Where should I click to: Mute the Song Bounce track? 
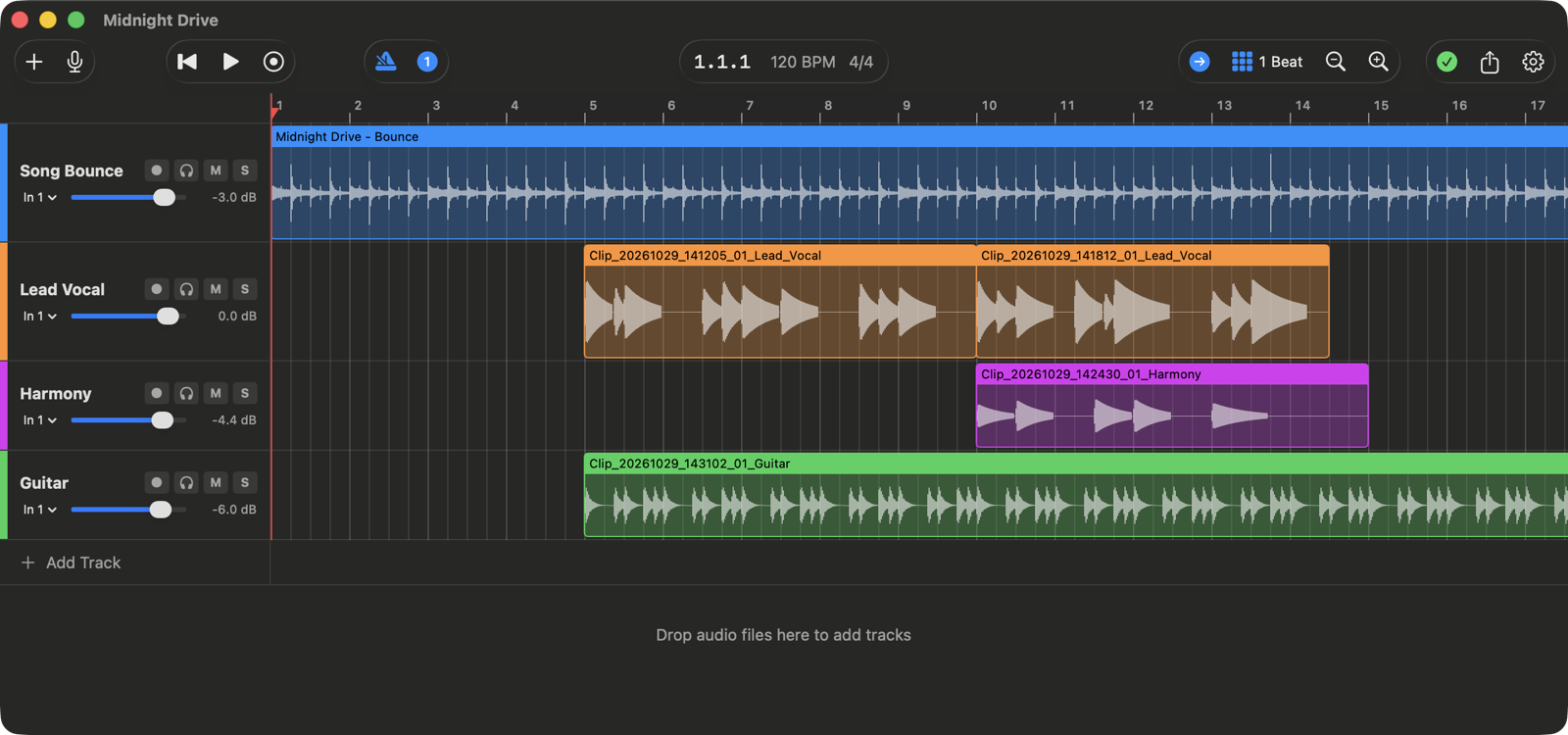[x=216, y=171]
